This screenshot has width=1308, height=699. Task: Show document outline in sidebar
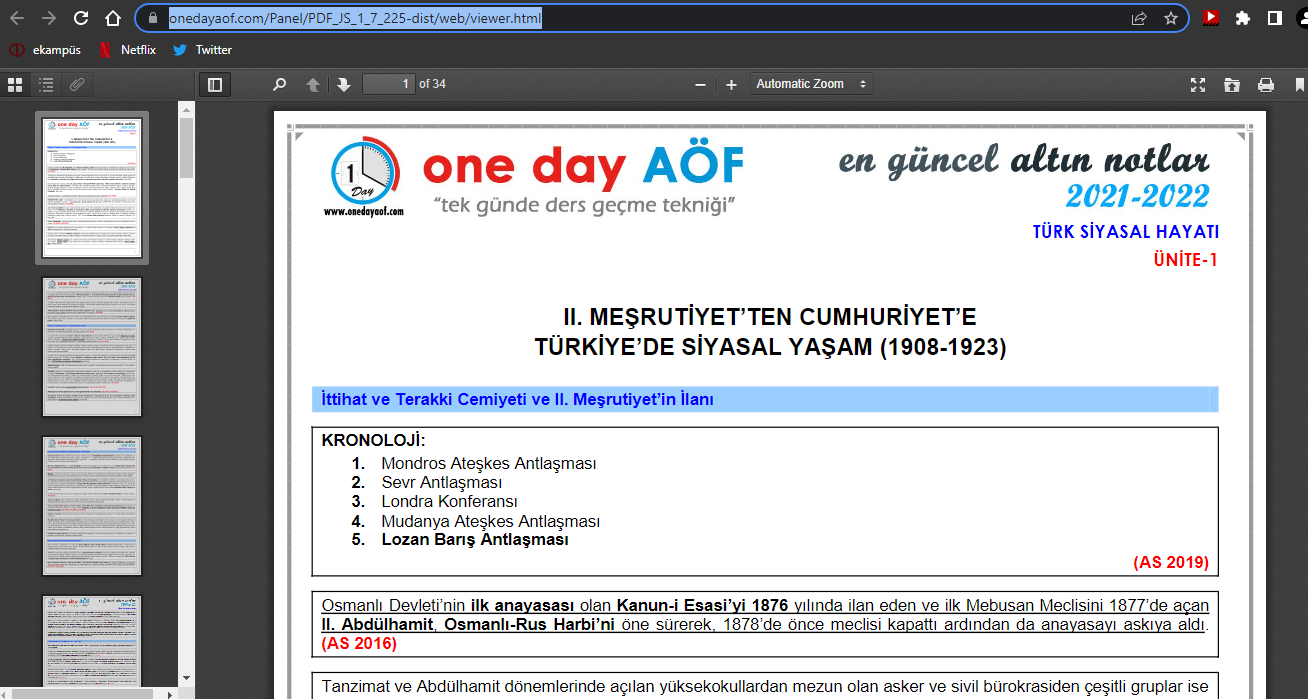pyautogui.click(x=46, y=85)
